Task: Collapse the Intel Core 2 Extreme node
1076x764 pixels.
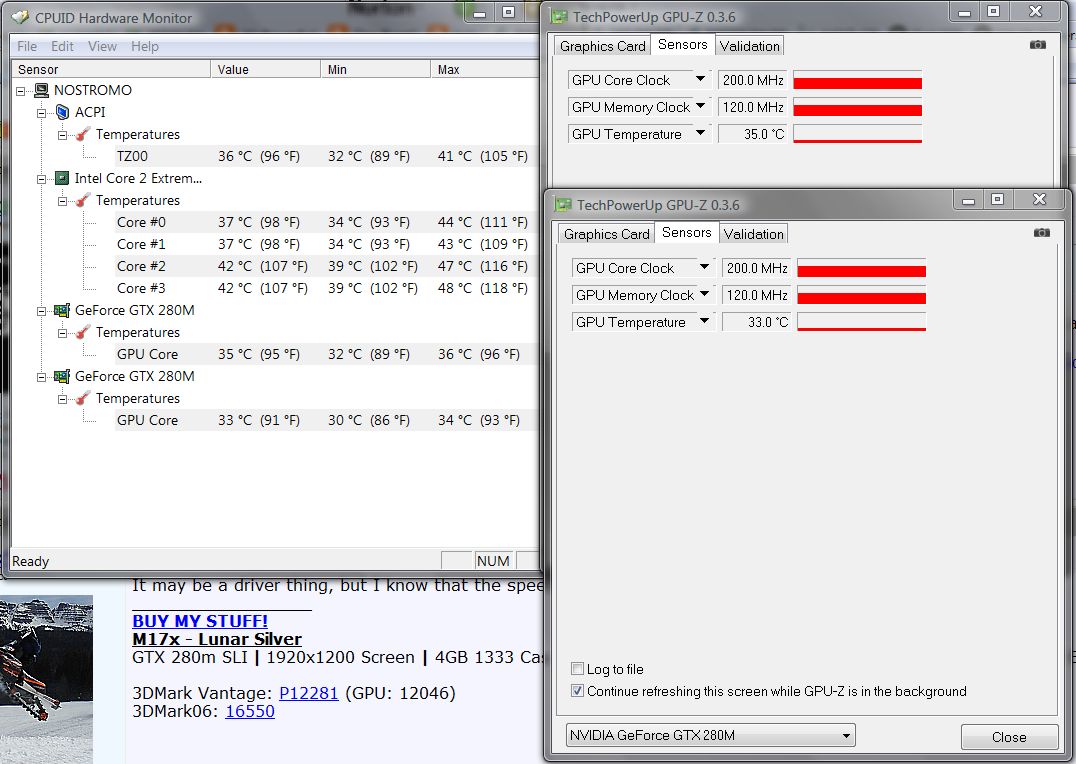Action: [x=41, y=178]
